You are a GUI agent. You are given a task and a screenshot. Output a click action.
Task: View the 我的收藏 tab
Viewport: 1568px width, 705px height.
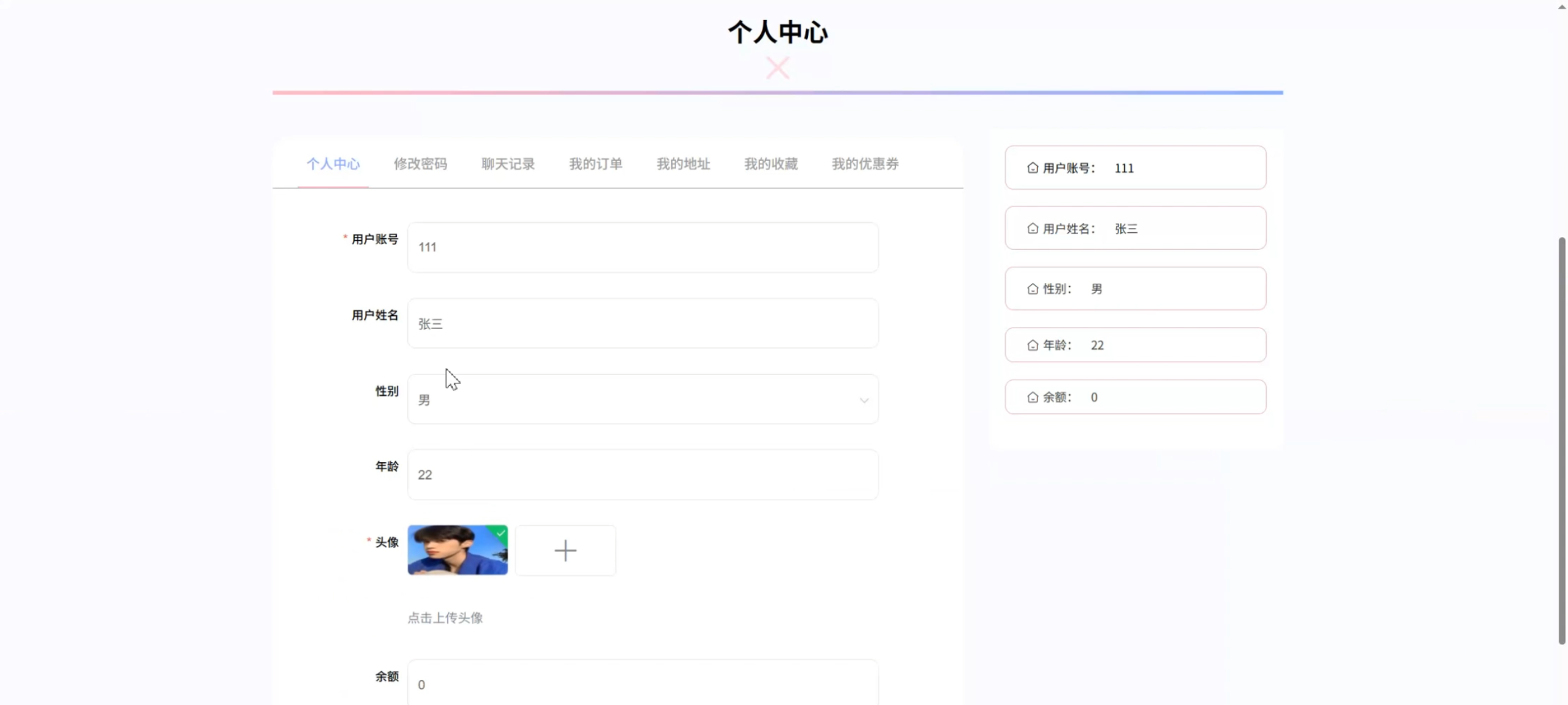click(771, 164)
